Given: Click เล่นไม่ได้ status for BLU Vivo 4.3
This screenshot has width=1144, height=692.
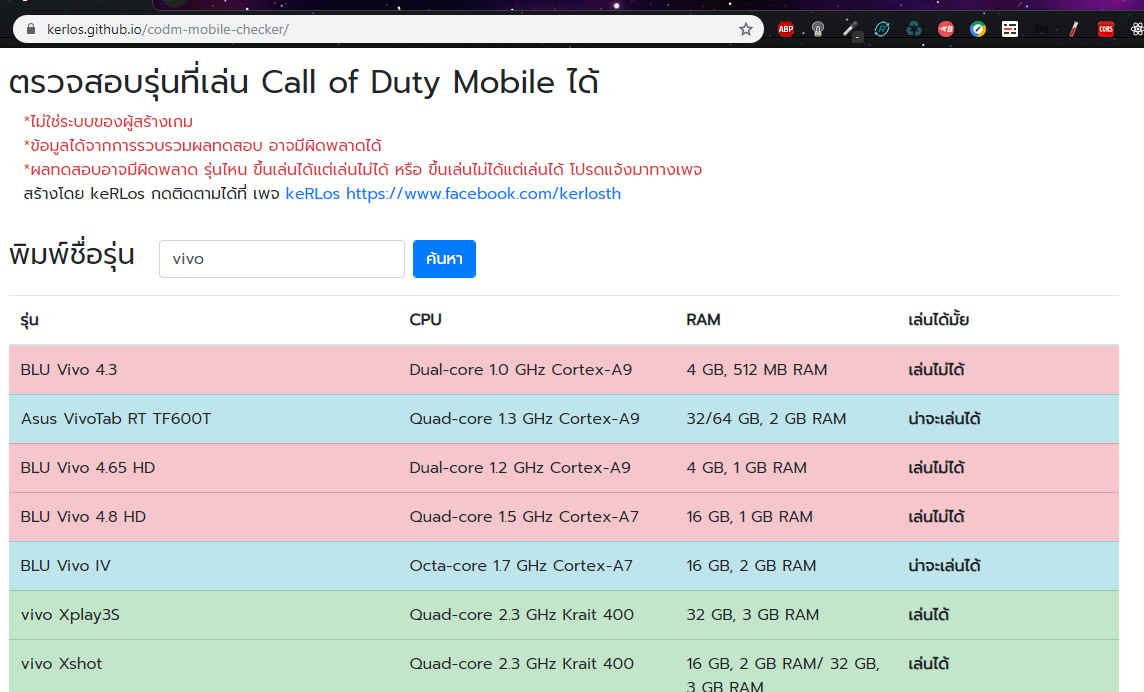Looking at the screenshot, I should click(936, 369).
